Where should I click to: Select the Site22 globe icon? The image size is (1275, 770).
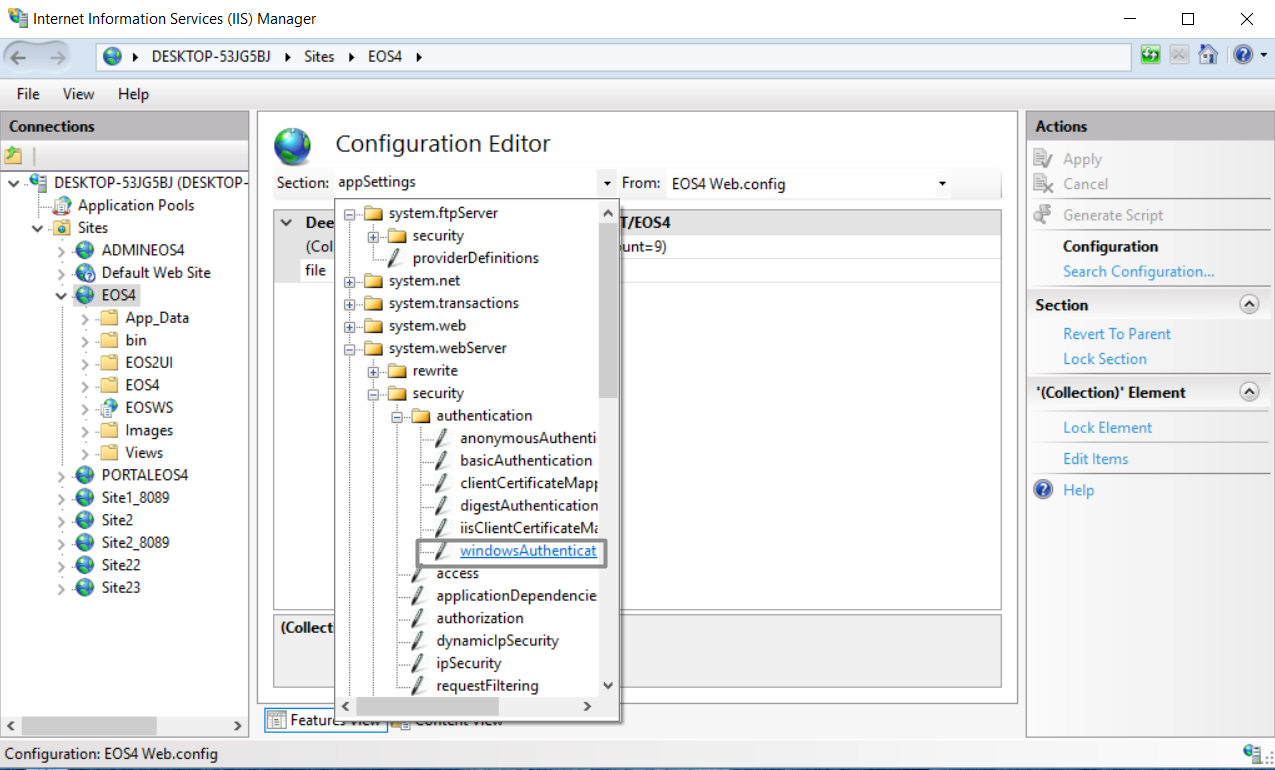coord(85,565)
